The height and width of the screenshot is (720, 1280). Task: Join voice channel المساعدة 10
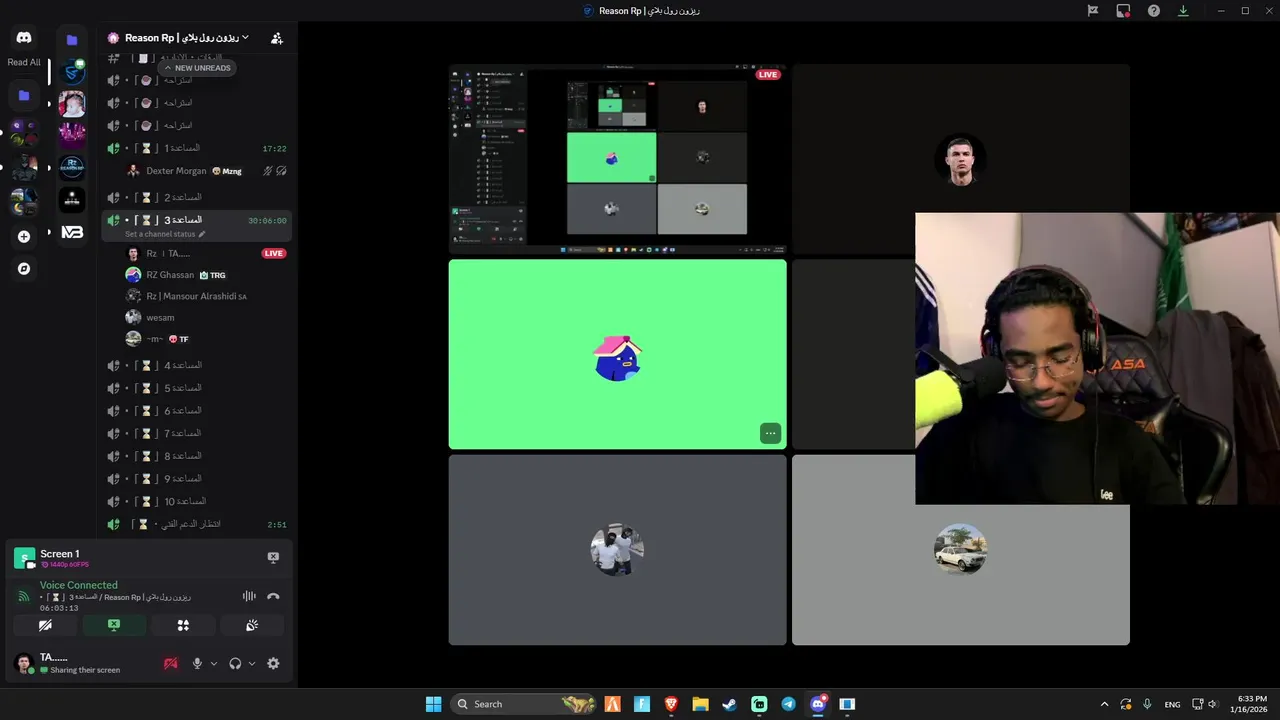197,501
